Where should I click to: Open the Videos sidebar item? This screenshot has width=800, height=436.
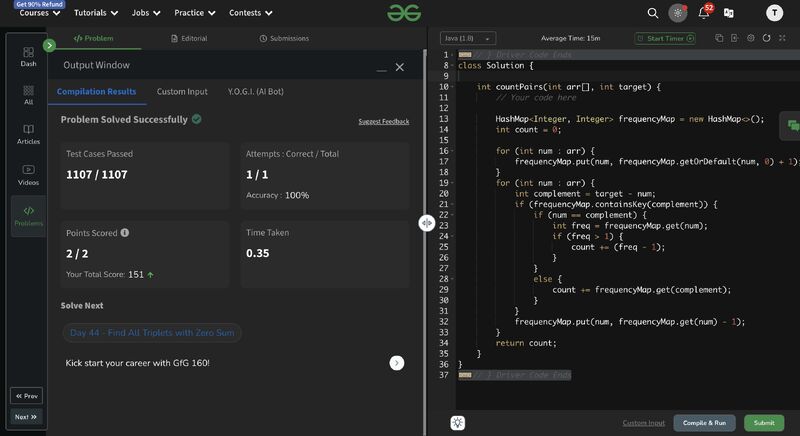tap(29, 175)
